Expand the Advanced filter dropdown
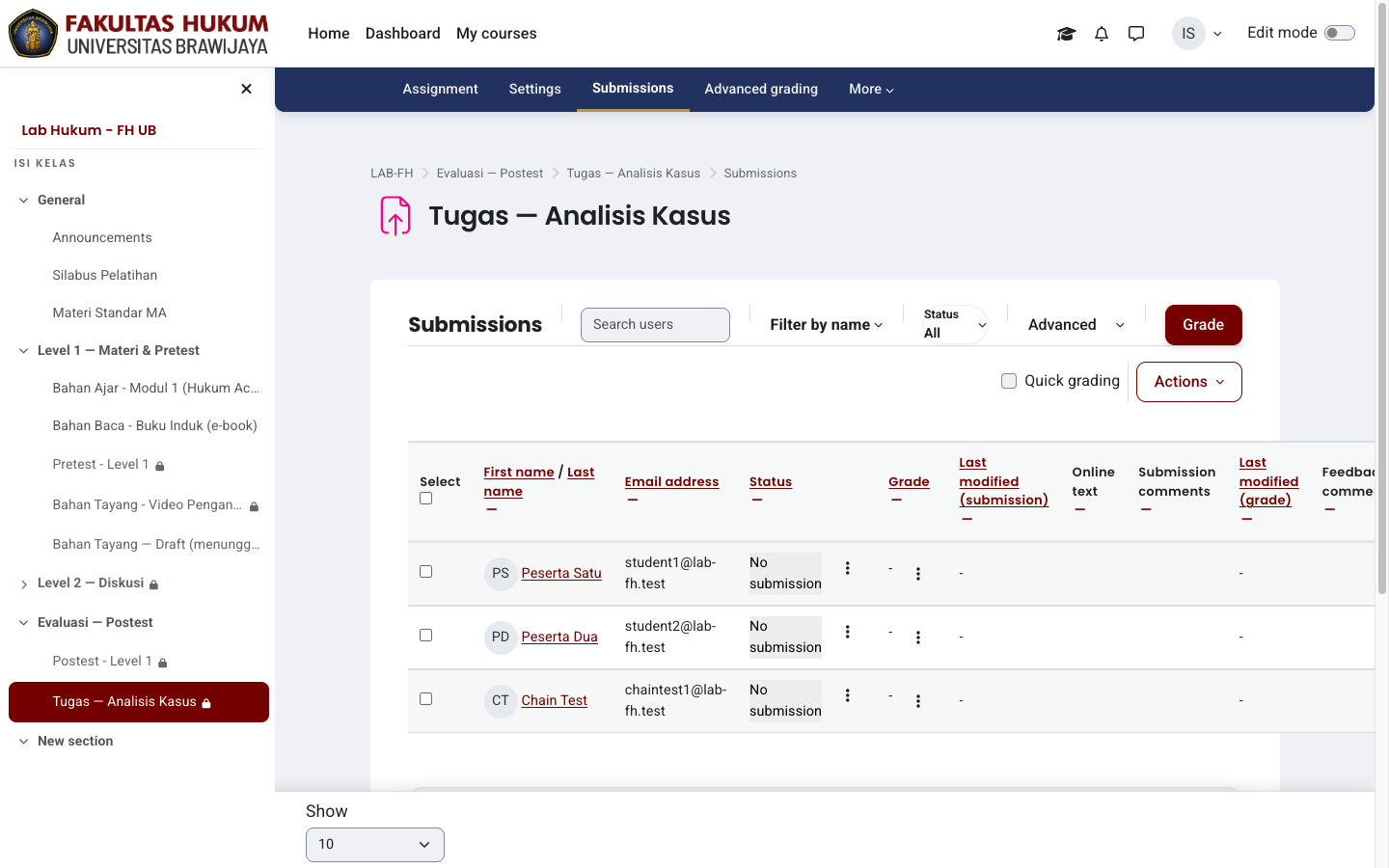1389x868 pixels. click(x=1076, y=325)
